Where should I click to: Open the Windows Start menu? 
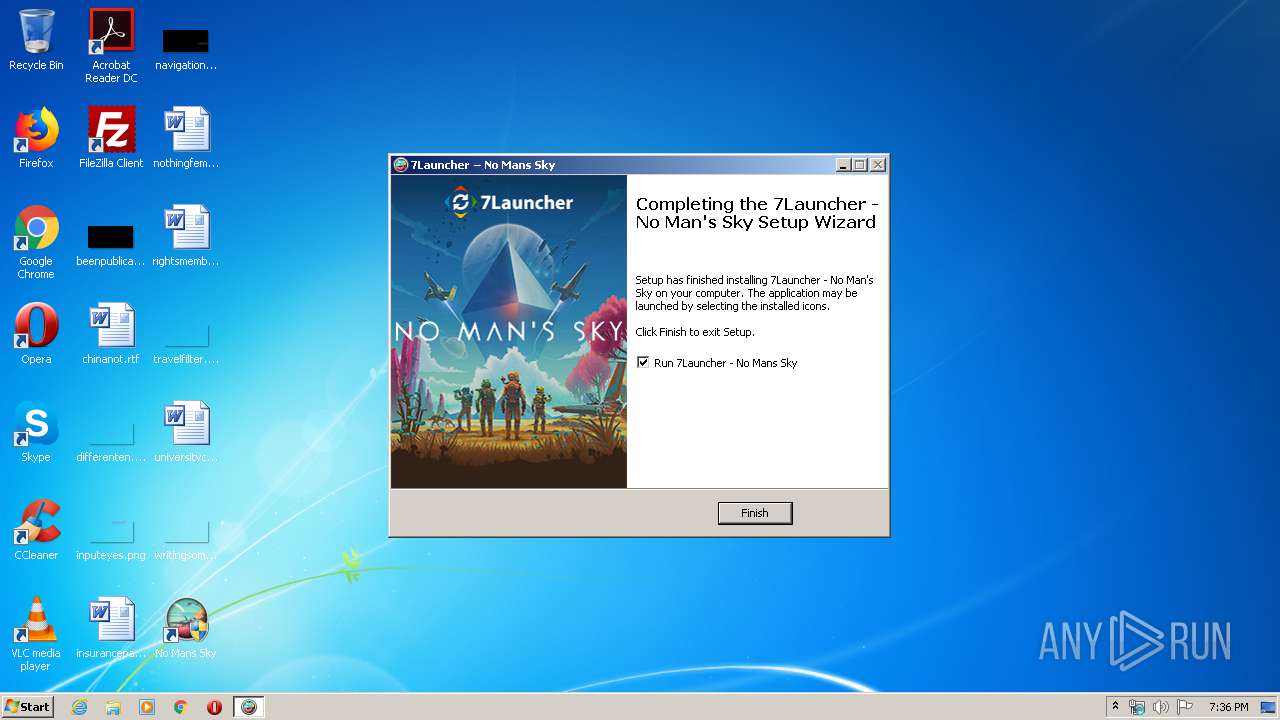(28, 706)
